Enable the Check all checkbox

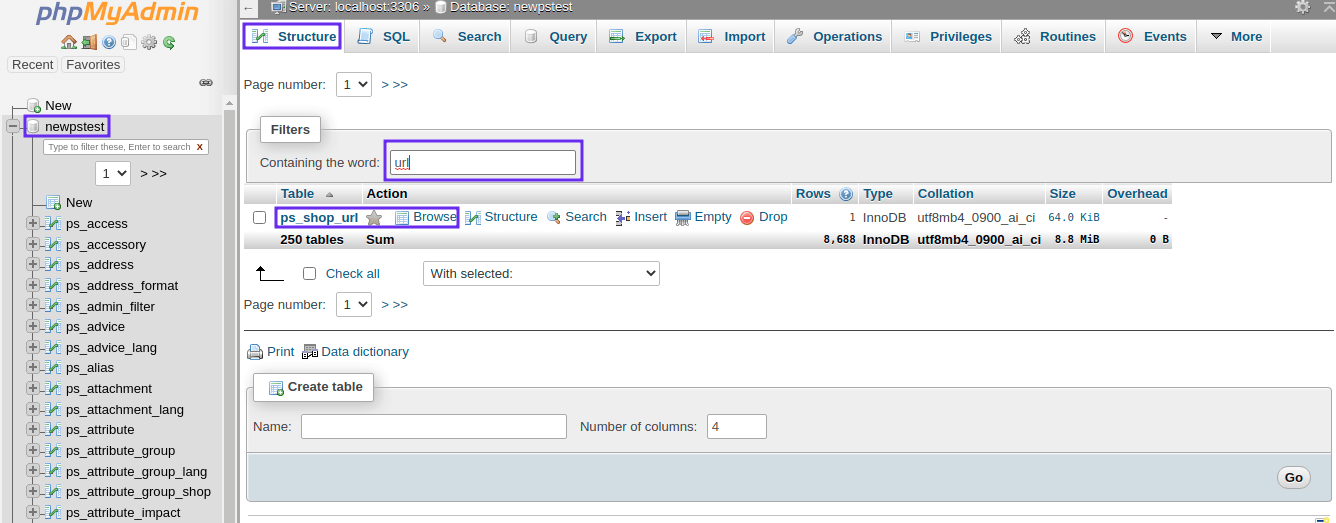(x=310, y=274)
